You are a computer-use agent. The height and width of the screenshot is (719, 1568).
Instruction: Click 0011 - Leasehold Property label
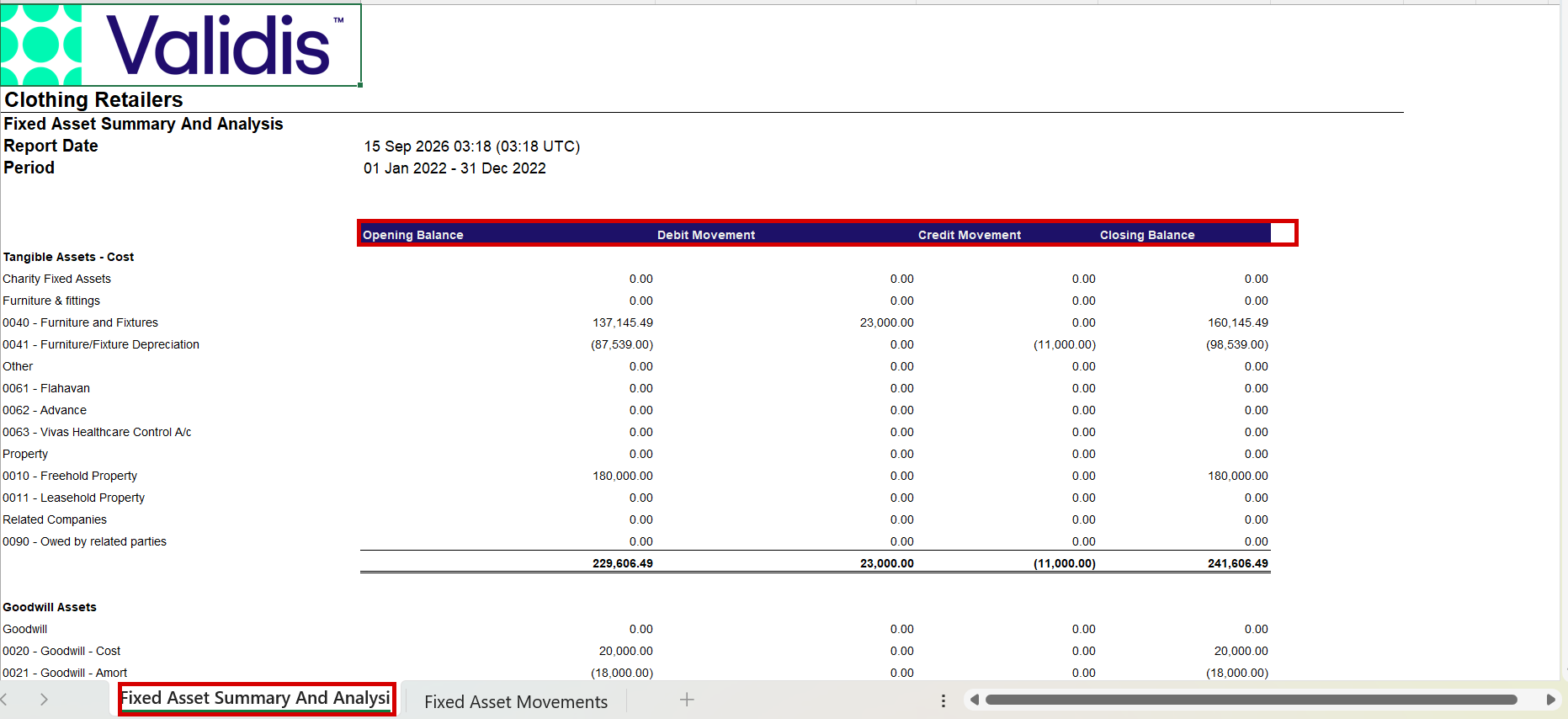[74, 498]
